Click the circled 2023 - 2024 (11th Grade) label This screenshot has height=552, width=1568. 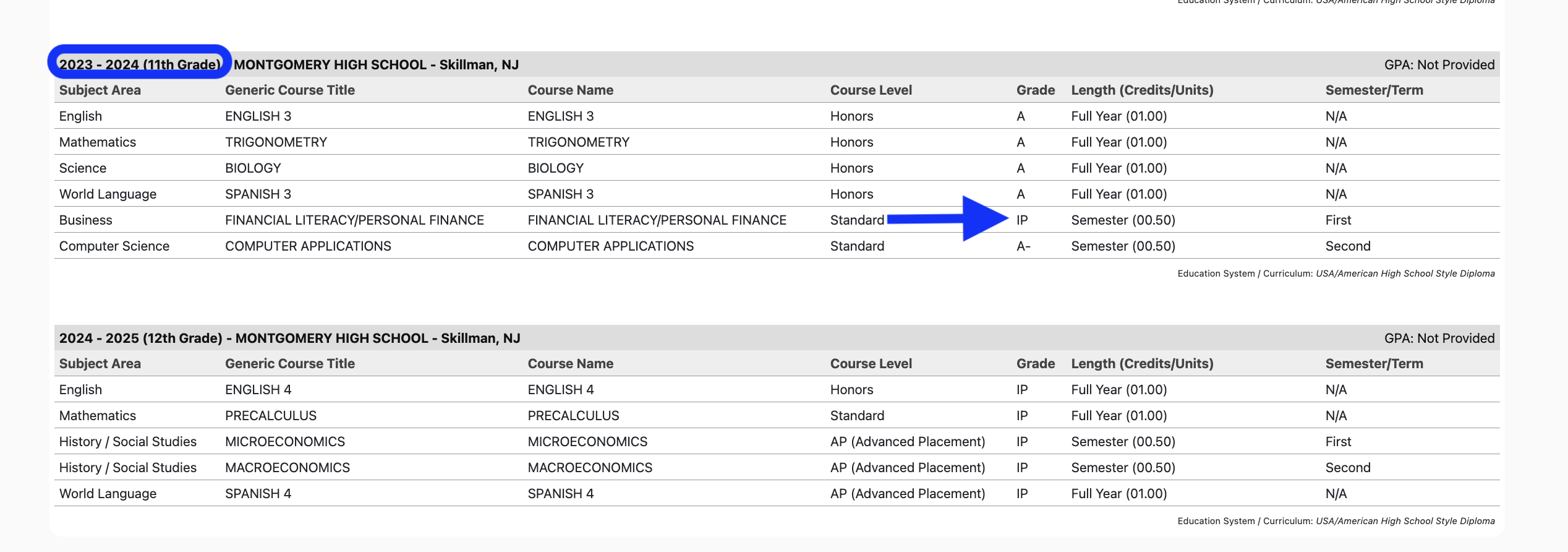click(140, 64)
